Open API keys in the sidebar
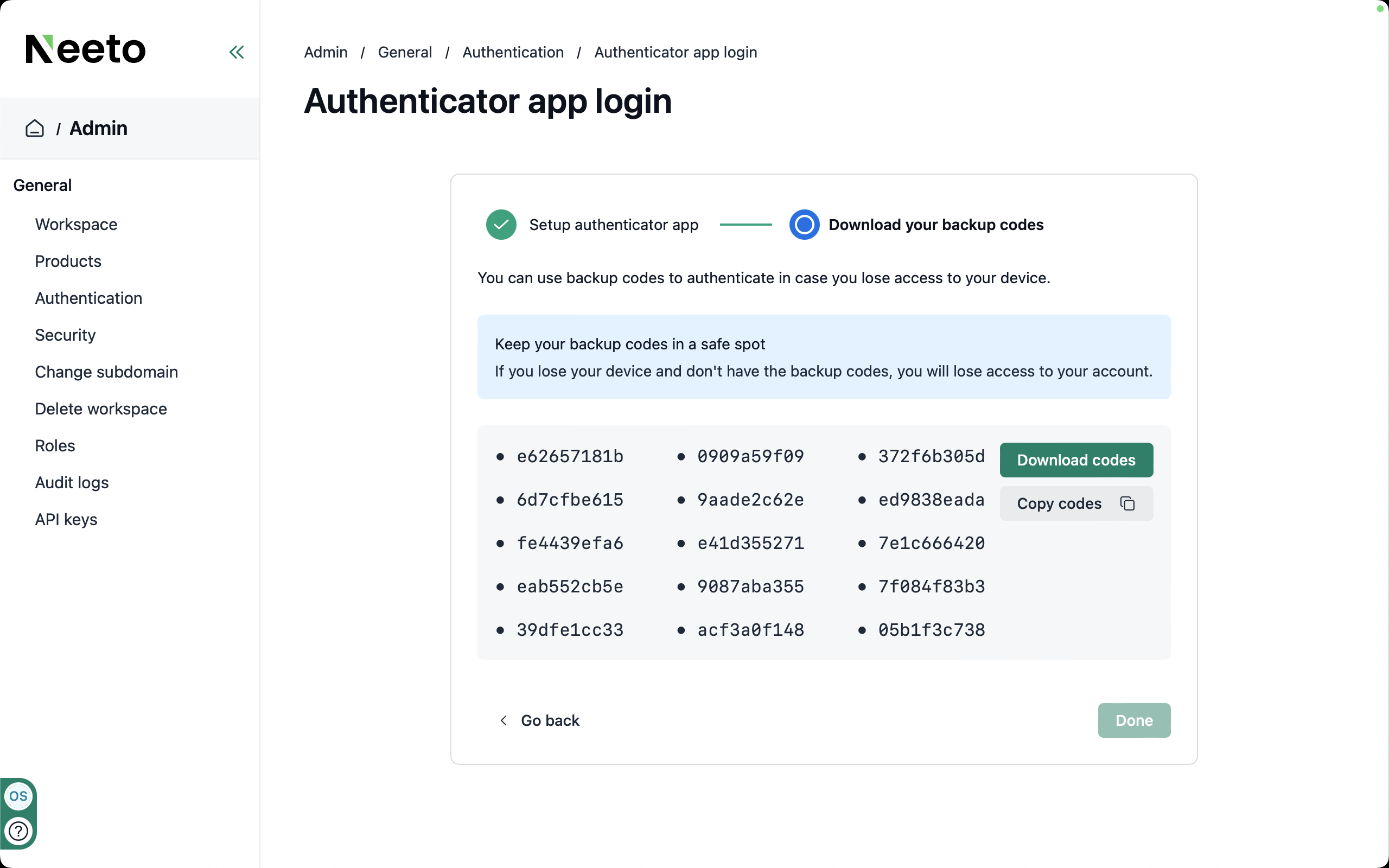This screenshot has width=1389, height=868. pos(66,520)
